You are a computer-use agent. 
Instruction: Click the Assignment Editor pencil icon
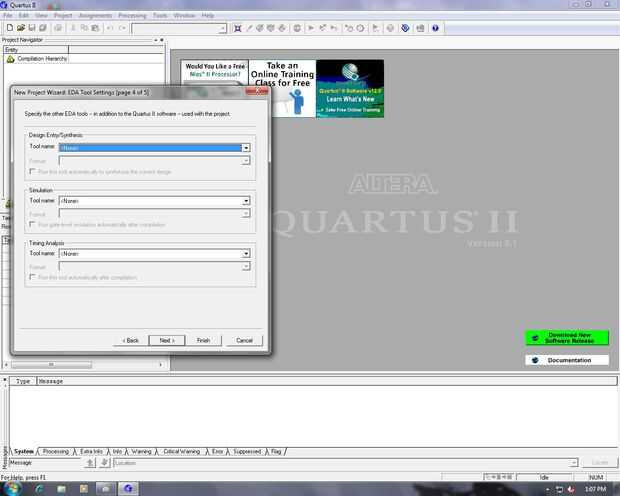click(249, 28)
